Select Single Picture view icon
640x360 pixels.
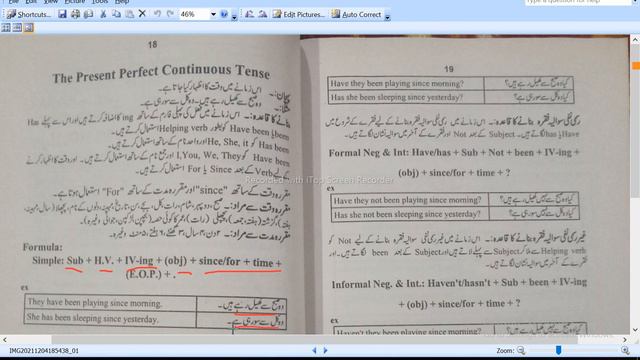(x=29, y=28)
